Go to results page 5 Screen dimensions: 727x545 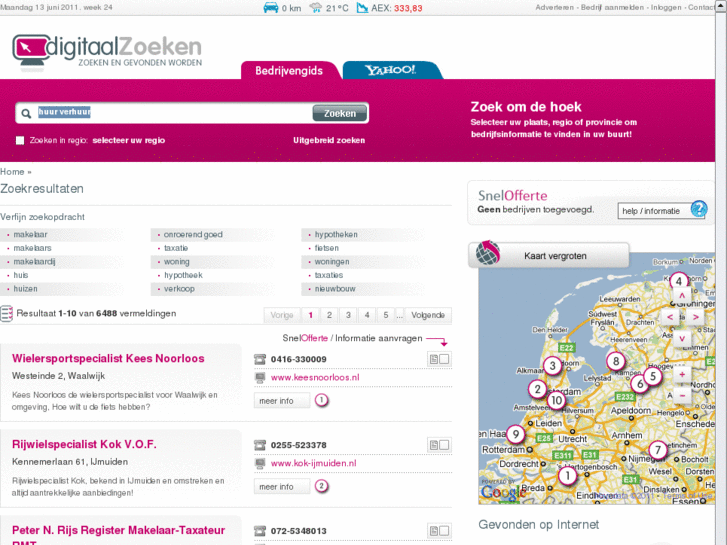(386, 315)
